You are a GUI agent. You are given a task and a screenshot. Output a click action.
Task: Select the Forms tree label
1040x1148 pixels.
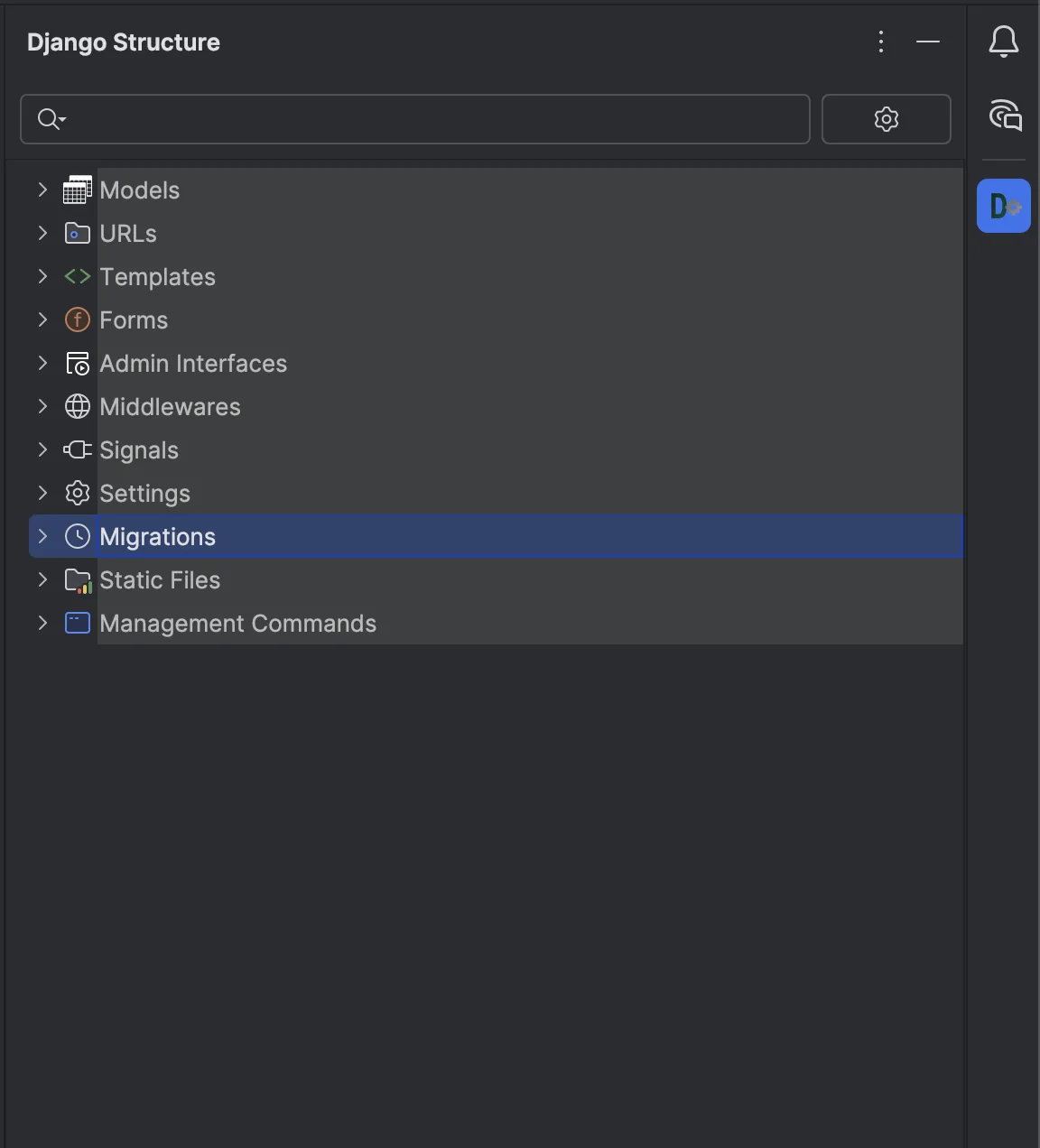coord(134,320)
